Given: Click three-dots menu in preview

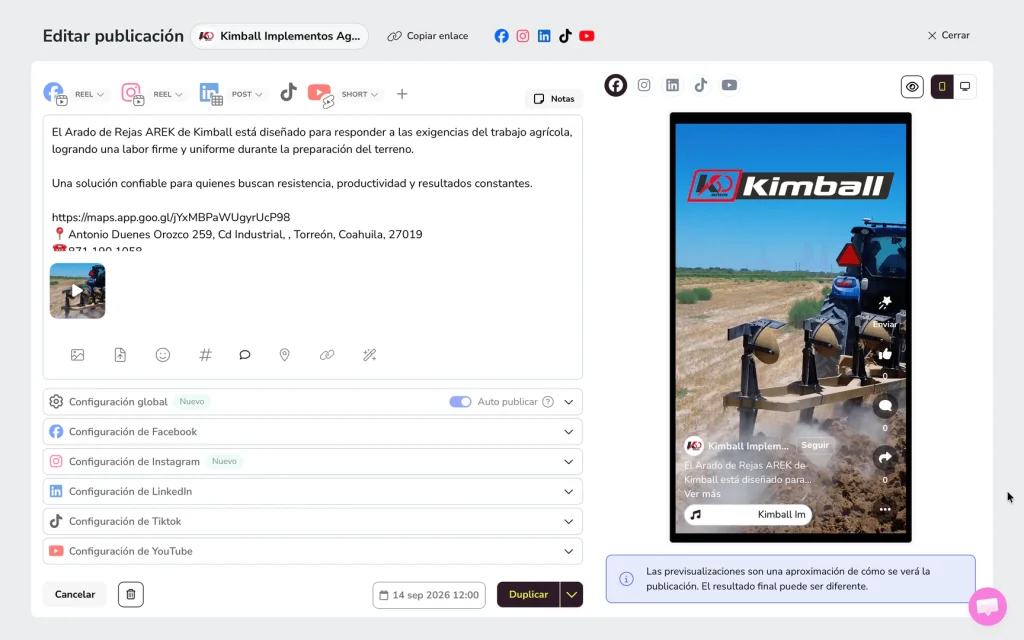Looking at the screenshot, I should [885, 509].
